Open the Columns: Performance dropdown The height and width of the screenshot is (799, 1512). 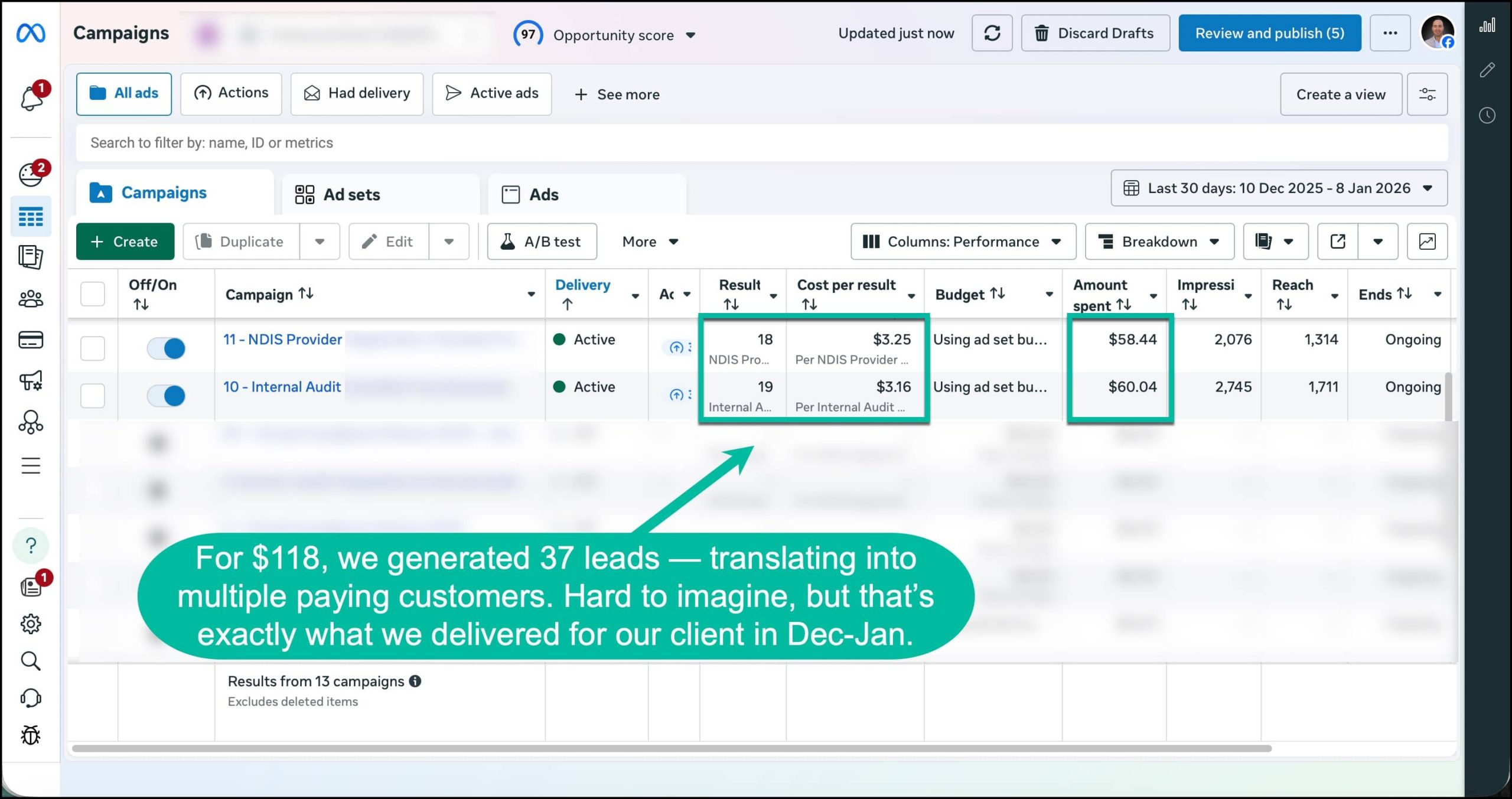pyautogui.click(x=963, y=242)
